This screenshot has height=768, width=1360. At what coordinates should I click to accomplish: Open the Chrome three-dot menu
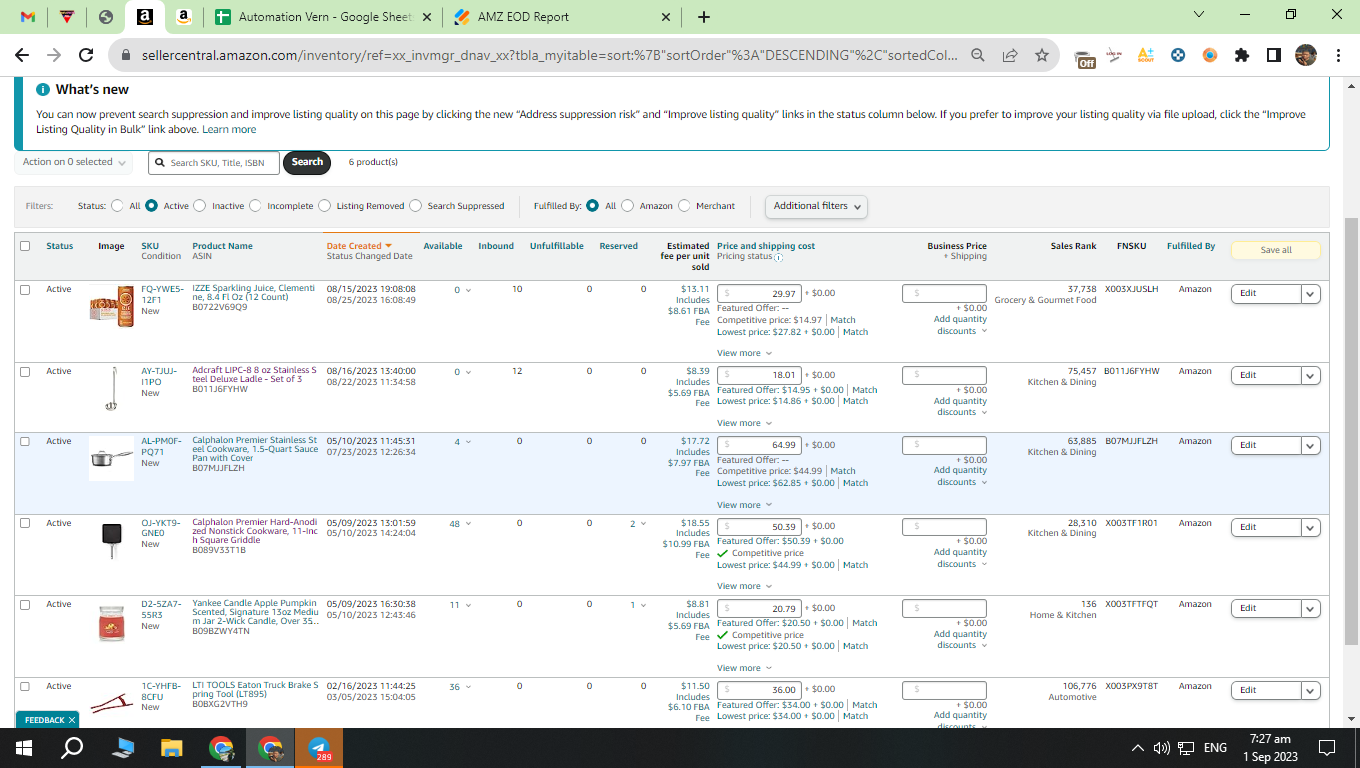(x=1337, y=56)
